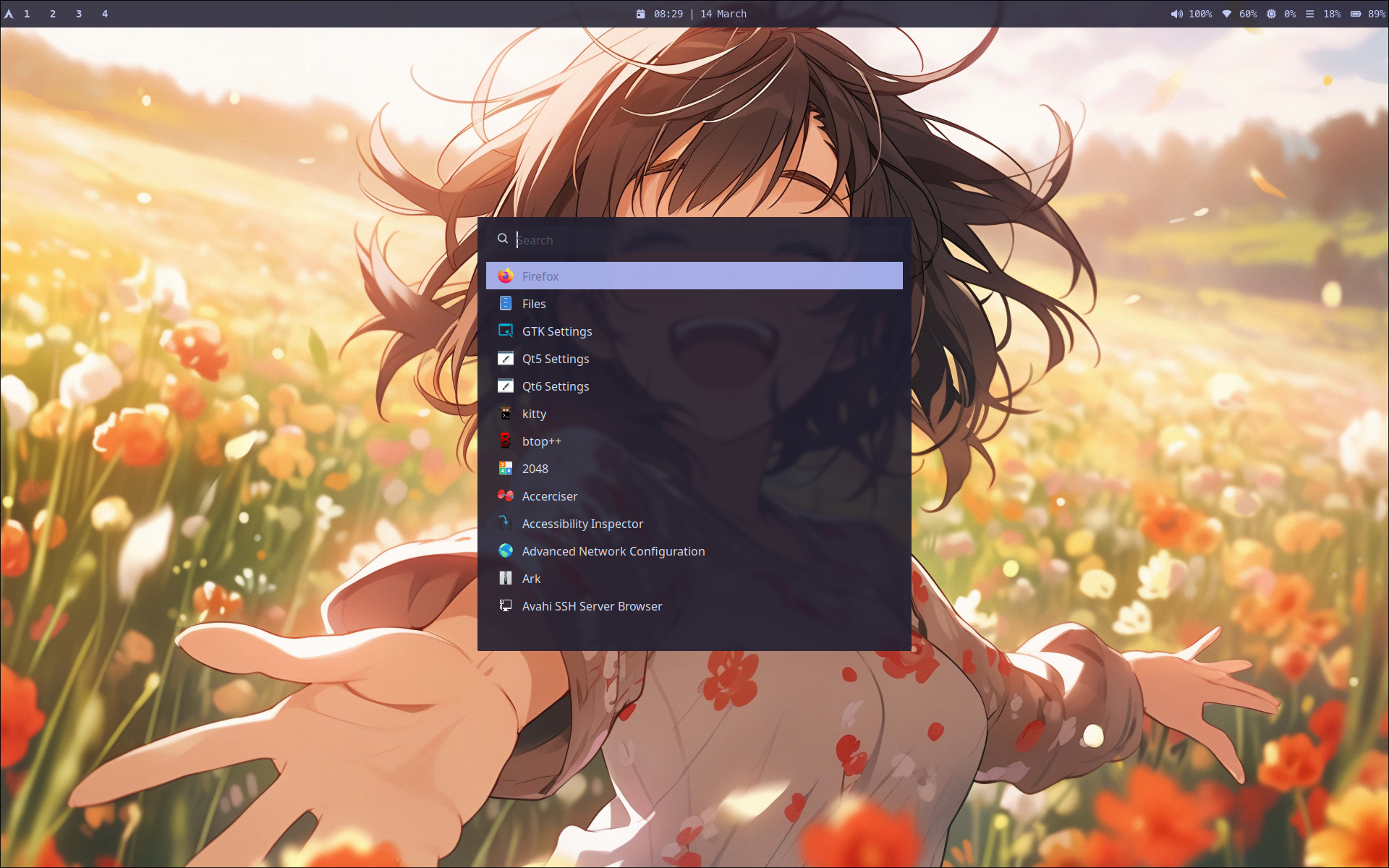Click the Qt5 Settings icon
1389x868 pixels.
click(x=506, y=358)
